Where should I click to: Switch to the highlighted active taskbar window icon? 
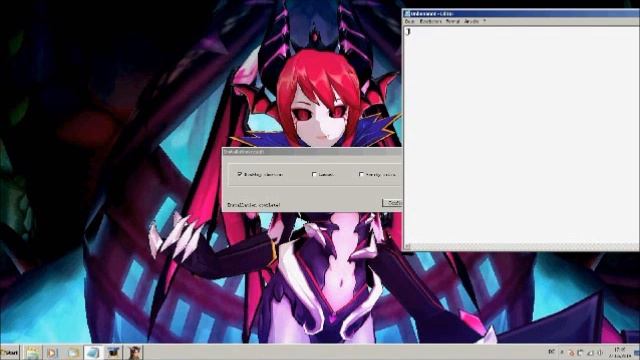click(93, 353)
